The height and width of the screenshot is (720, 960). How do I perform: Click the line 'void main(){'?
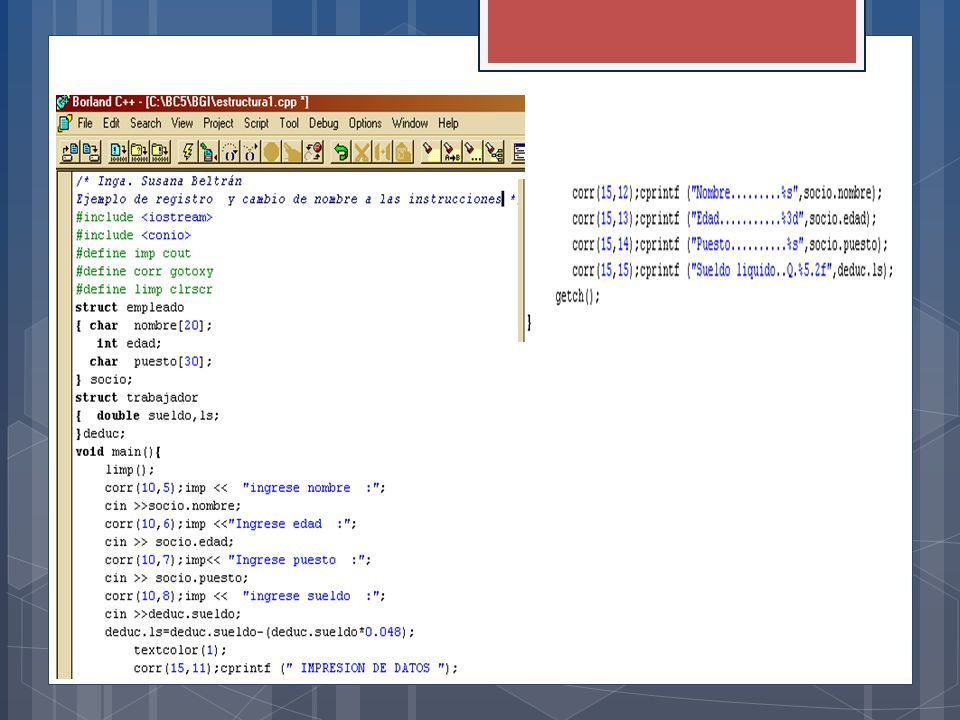pyautogui.click(x=118, y=452)
